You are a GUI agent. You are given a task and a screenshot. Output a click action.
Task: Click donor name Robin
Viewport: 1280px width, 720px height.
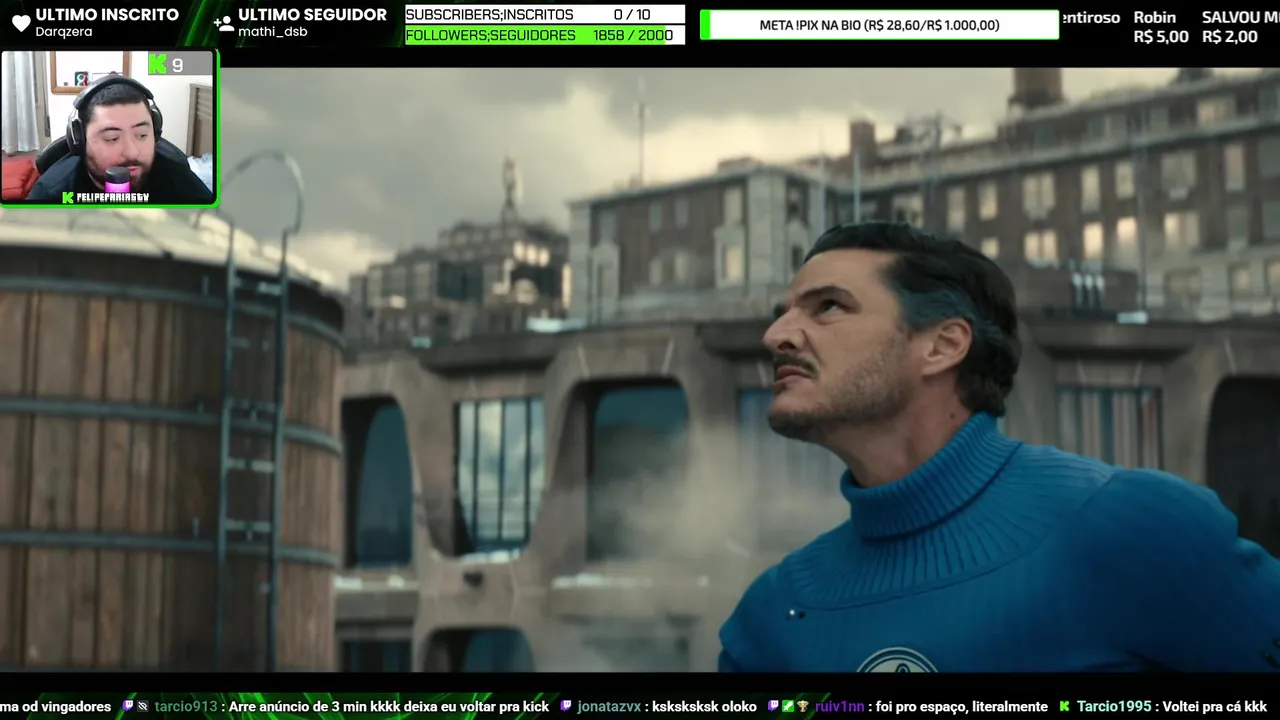tap(1155, 17)
